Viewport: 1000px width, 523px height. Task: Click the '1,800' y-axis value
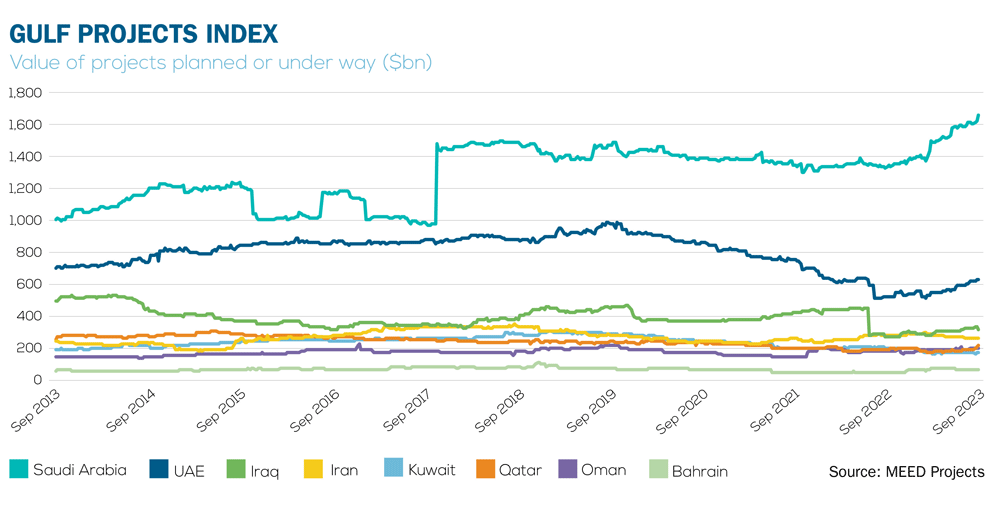tap(24, 93)
